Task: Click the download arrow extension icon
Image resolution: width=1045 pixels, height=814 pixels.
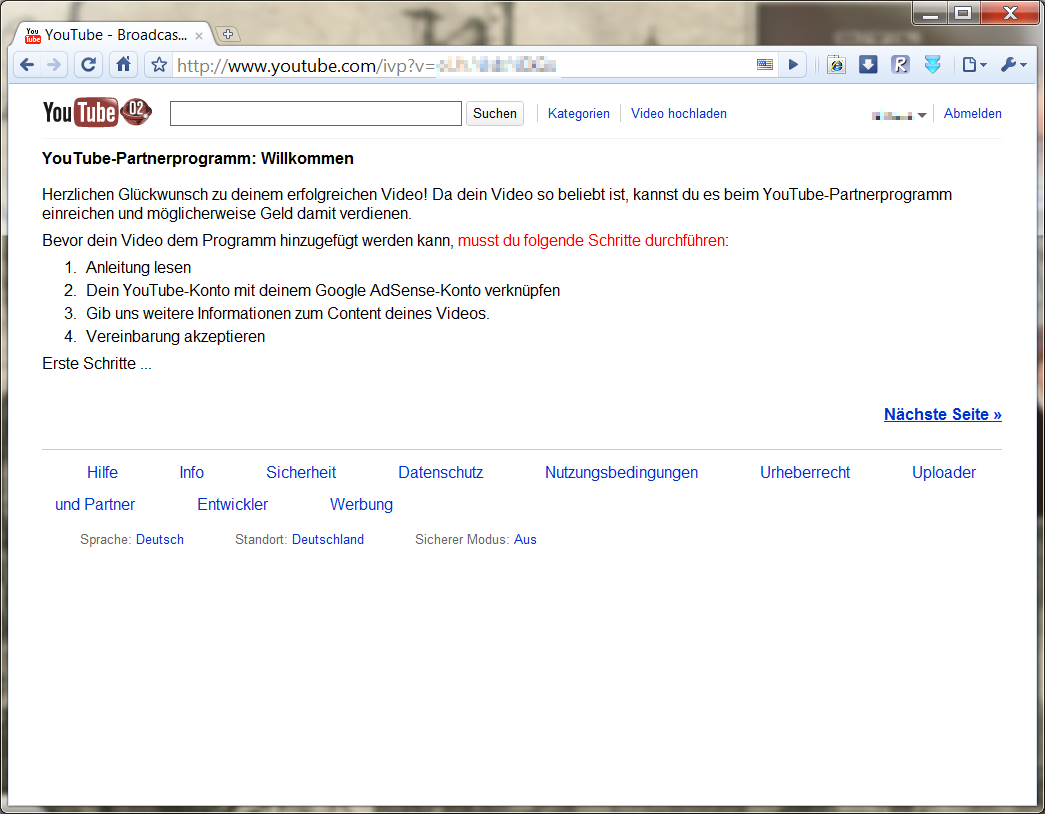Action: pos(868,65)
